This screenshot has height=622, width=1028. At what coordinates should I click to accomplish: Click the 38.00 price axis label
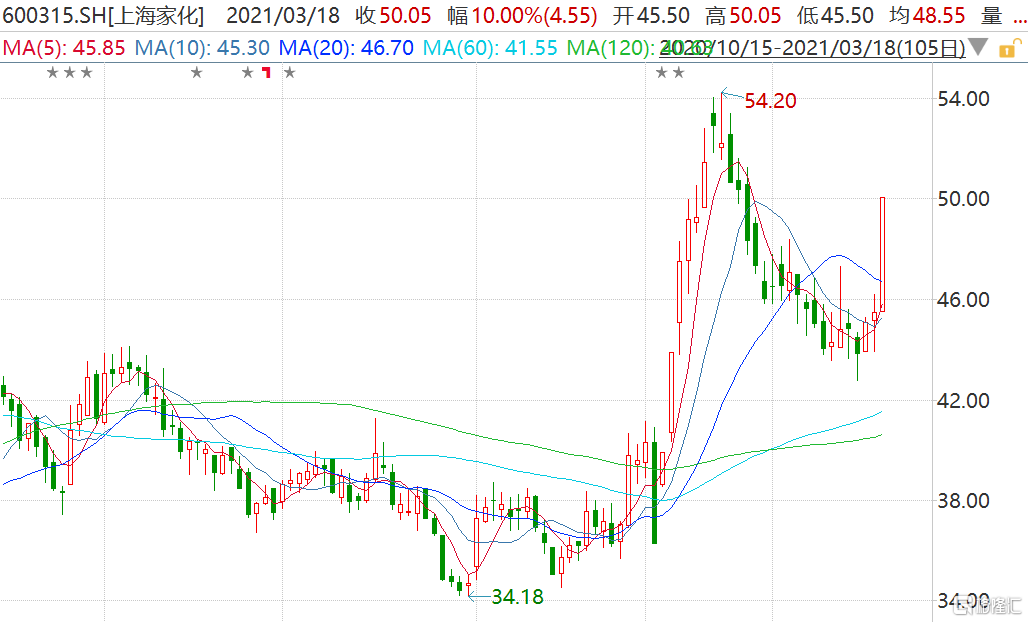(963, 501)
